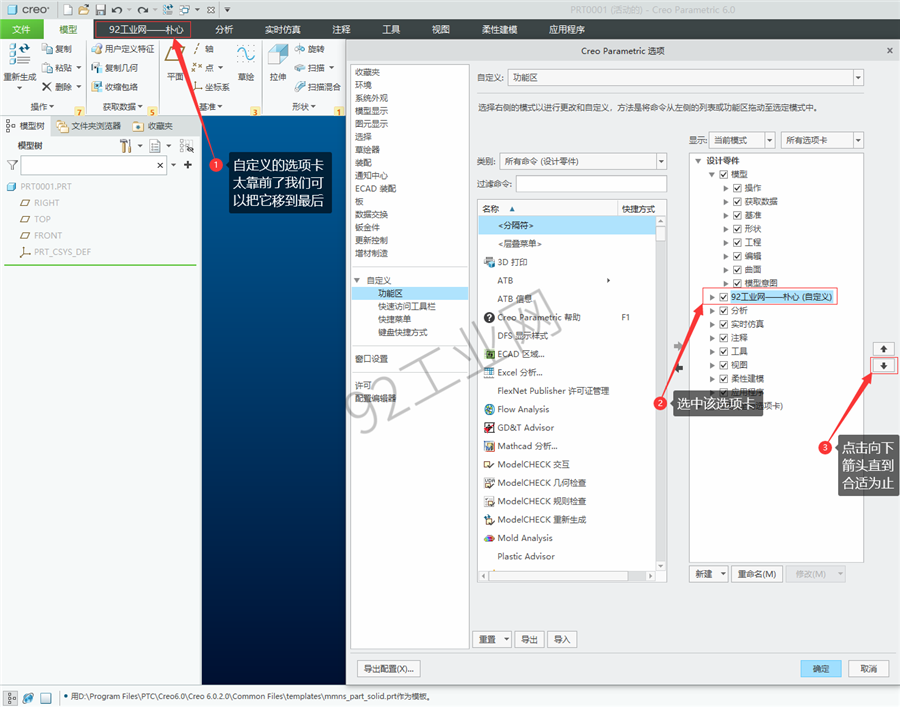The width and height of the screenshot is (900, 707).
Task: Click the 取消 button
Action: tap(868, 669)
